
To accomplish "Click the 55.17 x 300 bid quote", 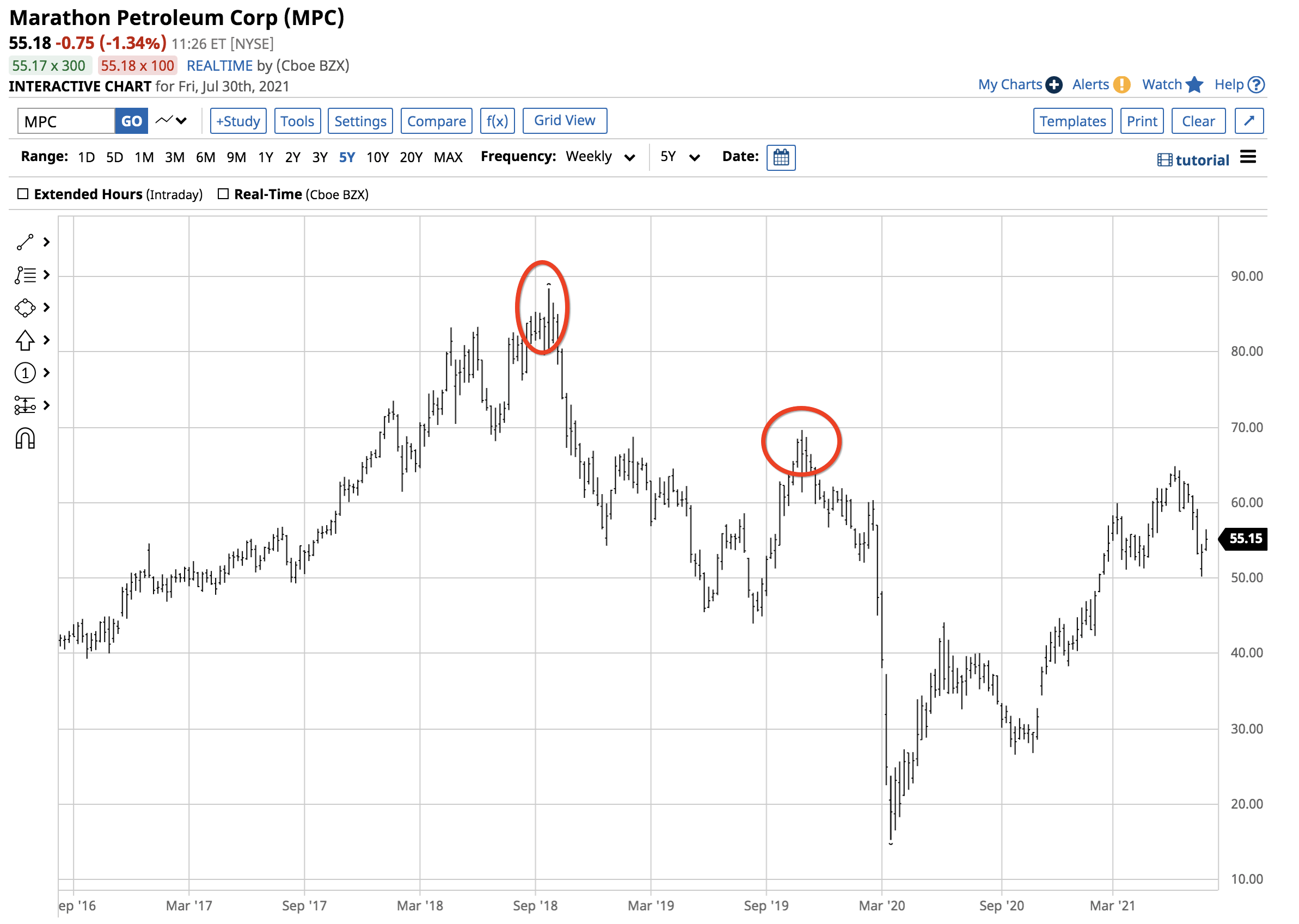I will tap(49, 65).
